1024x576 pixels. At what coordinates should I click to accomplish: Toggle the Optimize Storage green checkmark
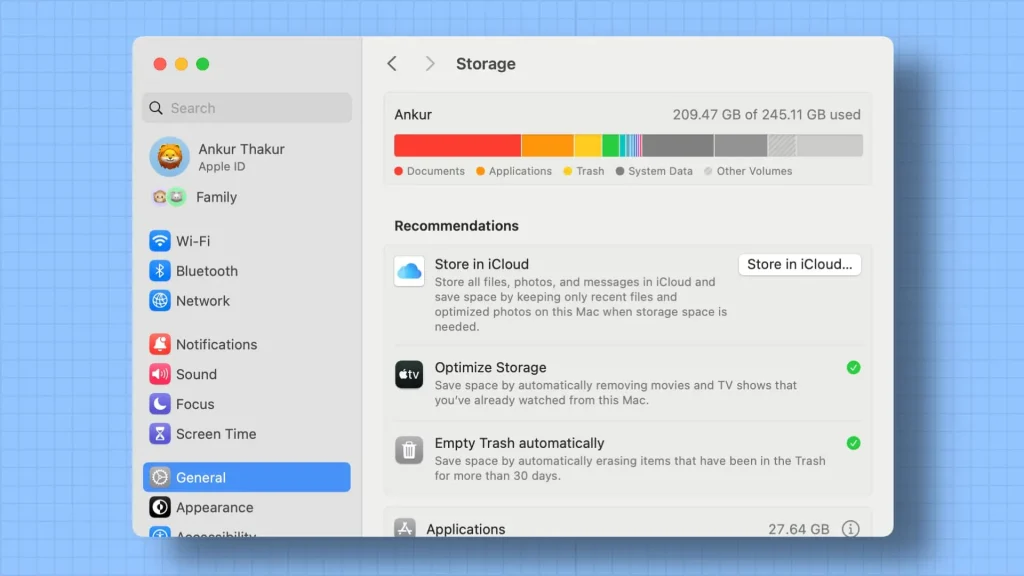[x=854, y=368]
